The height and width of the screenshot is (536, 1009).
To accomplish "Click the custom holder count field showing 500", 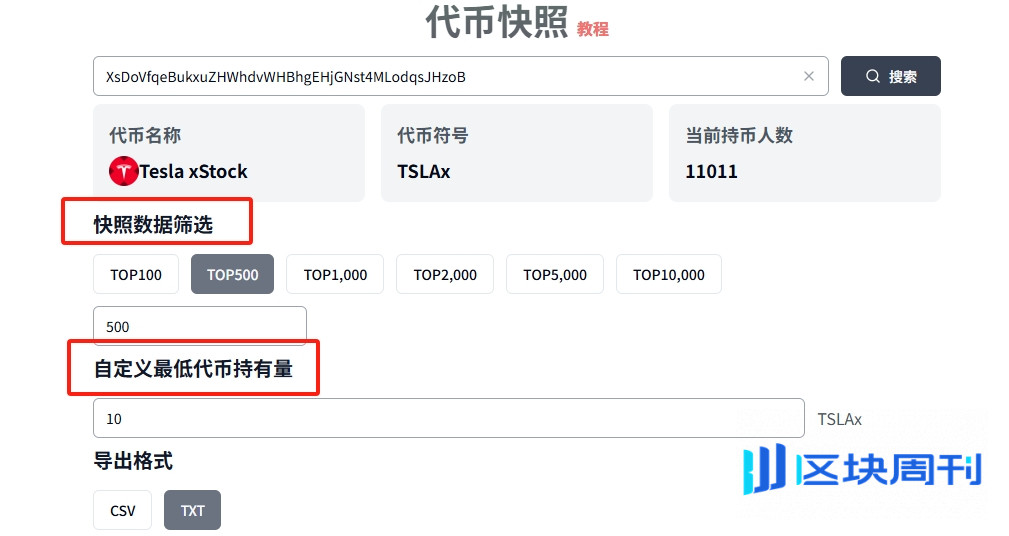I will pyautogui.click(x=199, y=326).
